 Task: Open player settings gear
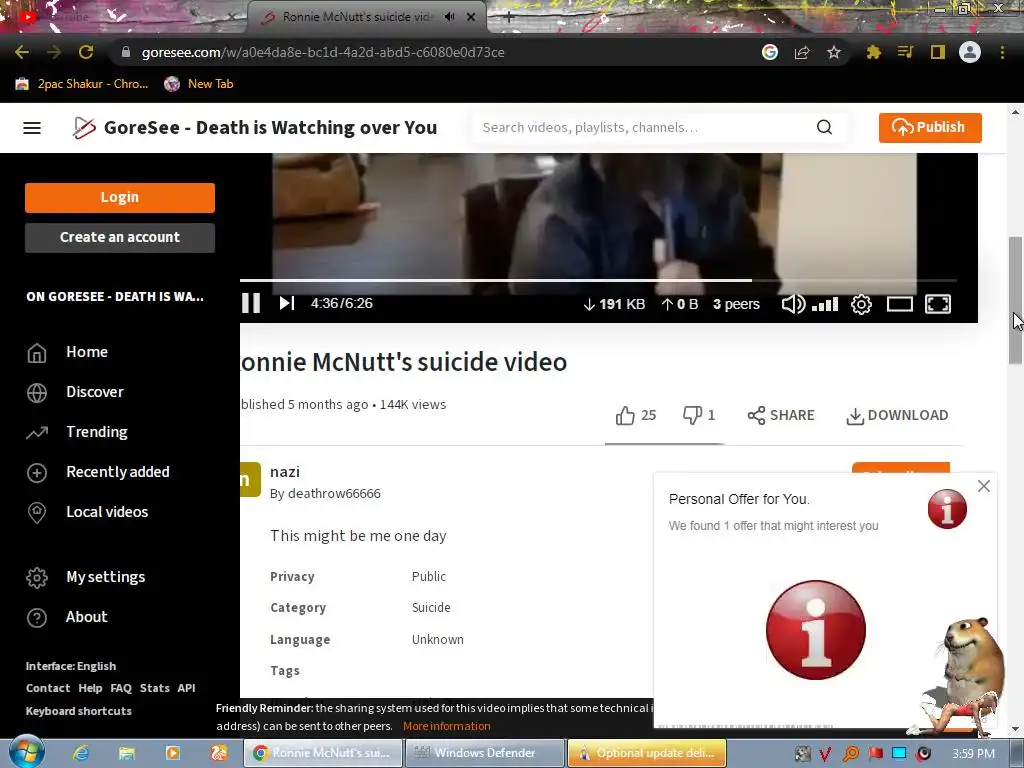861,304
